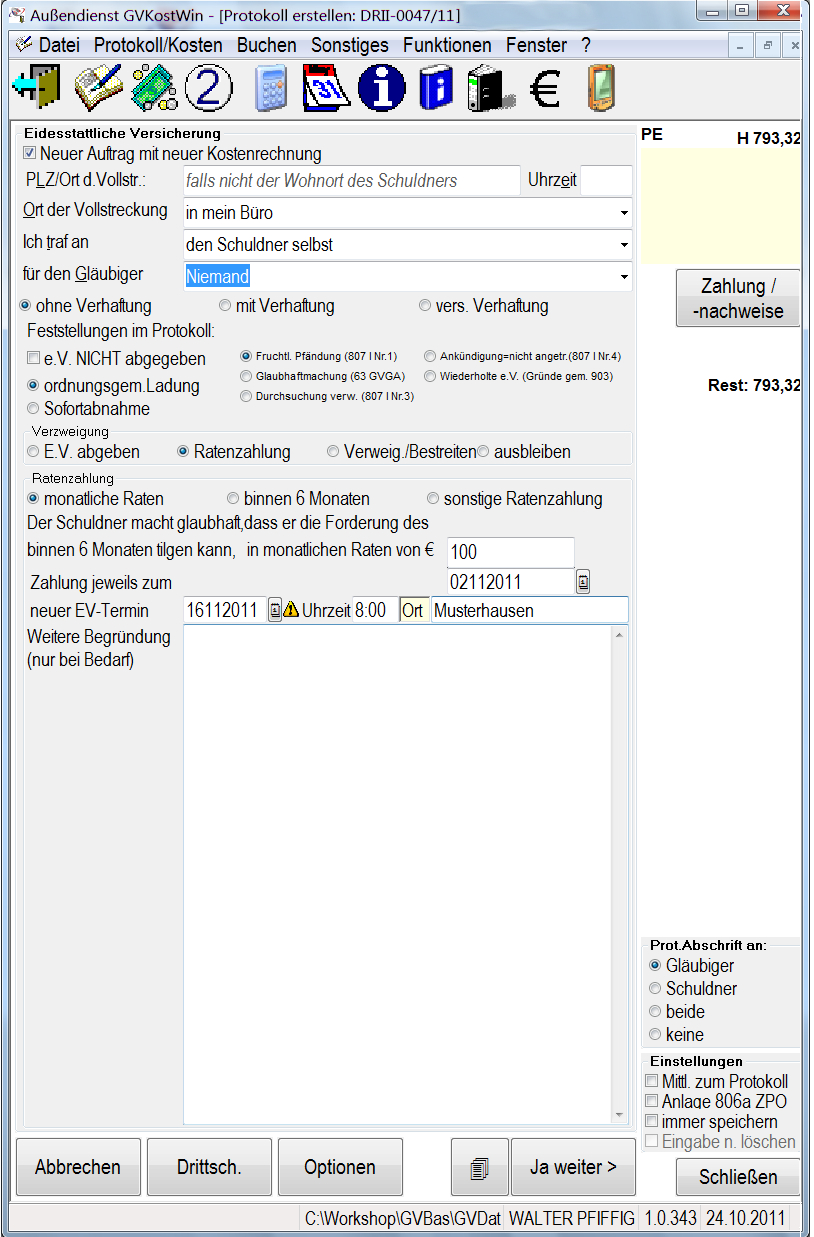Open the calculator tool icon
The height and width of the screenshot is (1237, 814).
pos(270,88)
